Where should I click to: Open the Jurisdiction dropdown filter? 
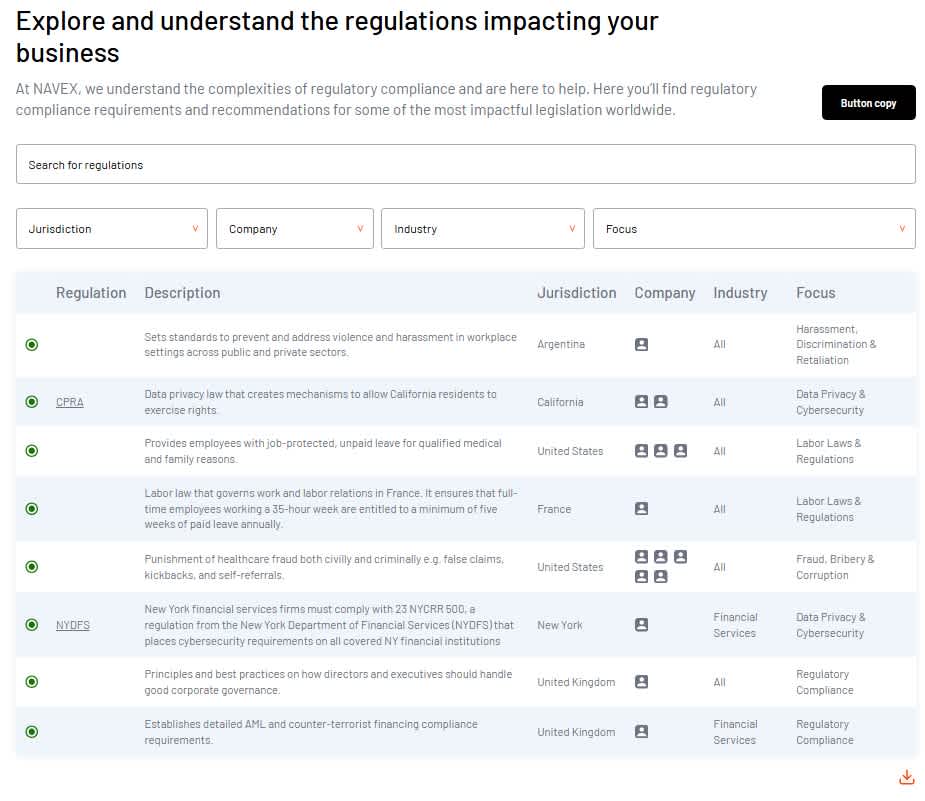pyautogui.click(x=112, y=229)
